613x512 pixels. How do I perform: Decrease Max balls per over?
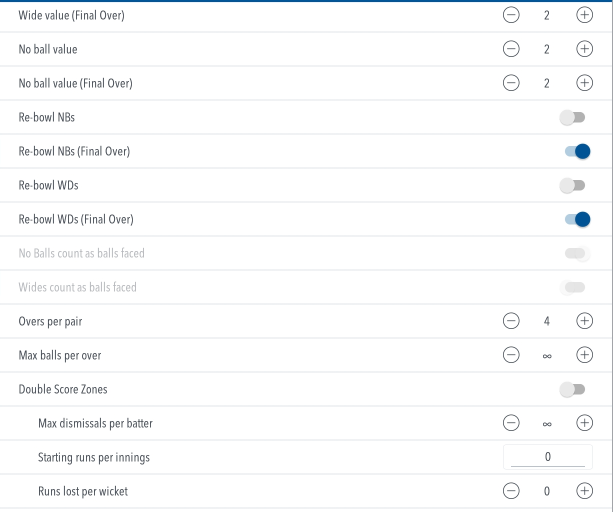[511, 355]
